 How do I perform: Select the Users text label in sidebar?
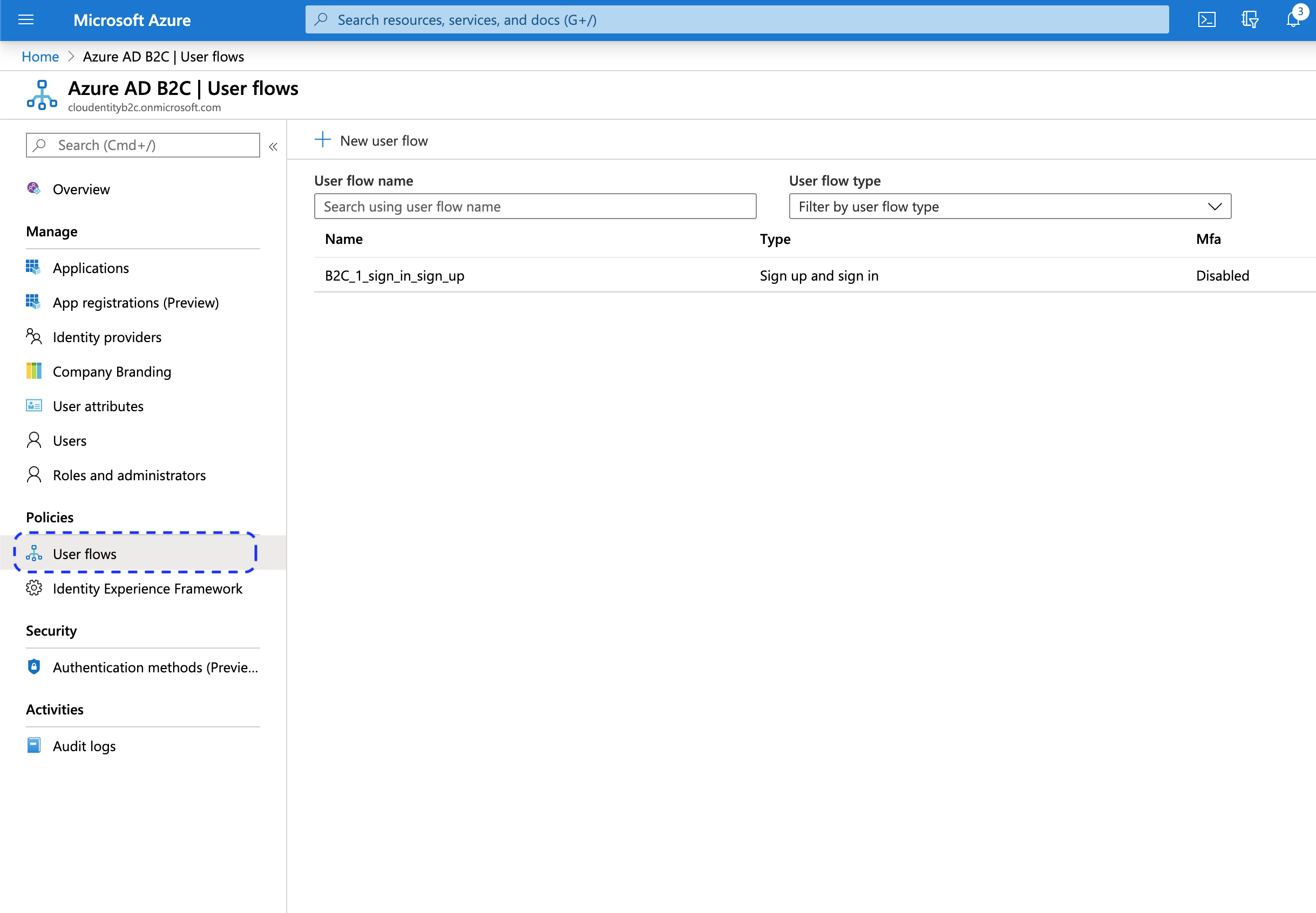tap(69, 440)
